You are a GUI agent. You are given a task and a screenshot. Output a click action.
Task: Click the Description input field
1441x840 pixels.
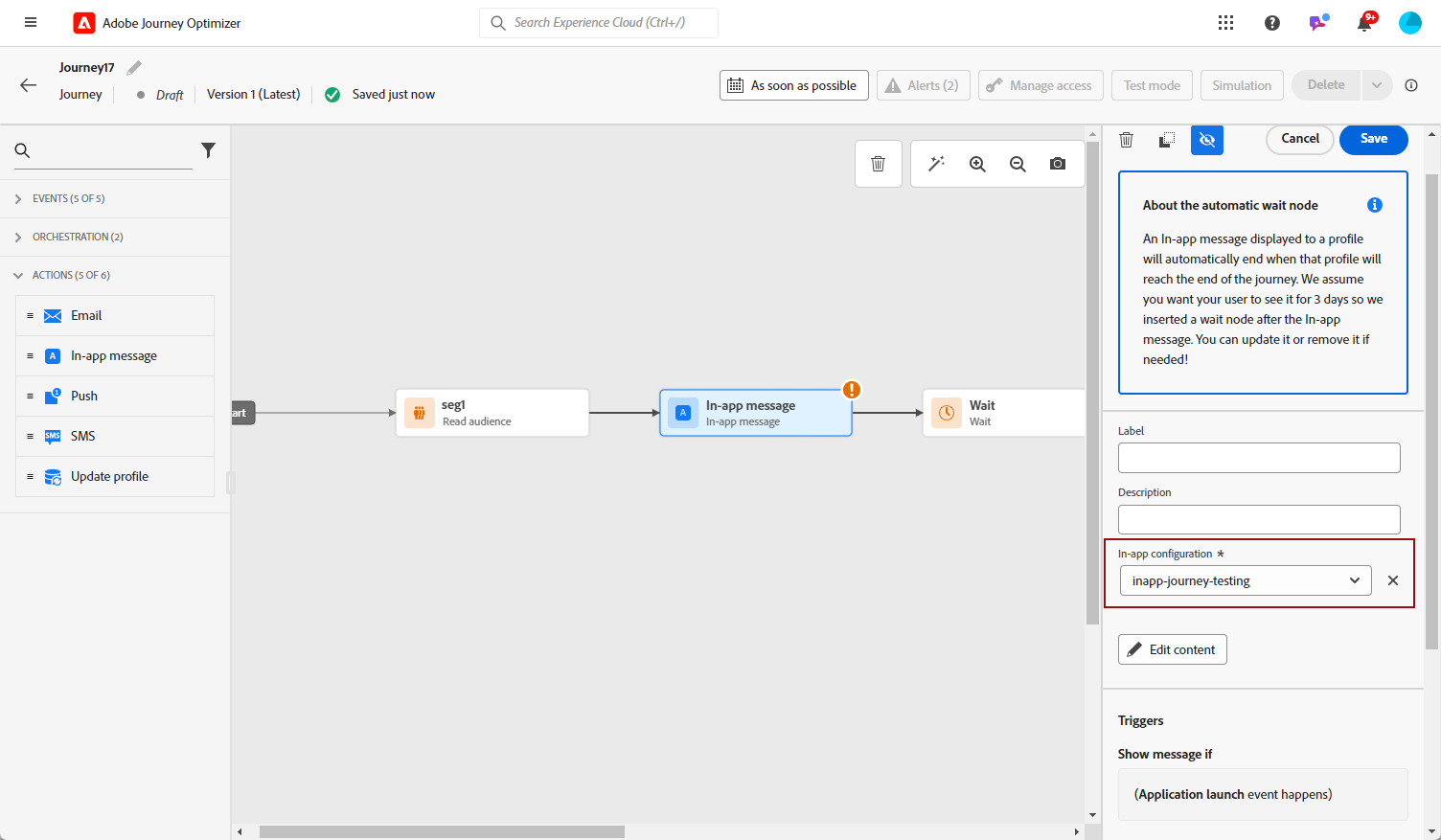point(1259,519)
